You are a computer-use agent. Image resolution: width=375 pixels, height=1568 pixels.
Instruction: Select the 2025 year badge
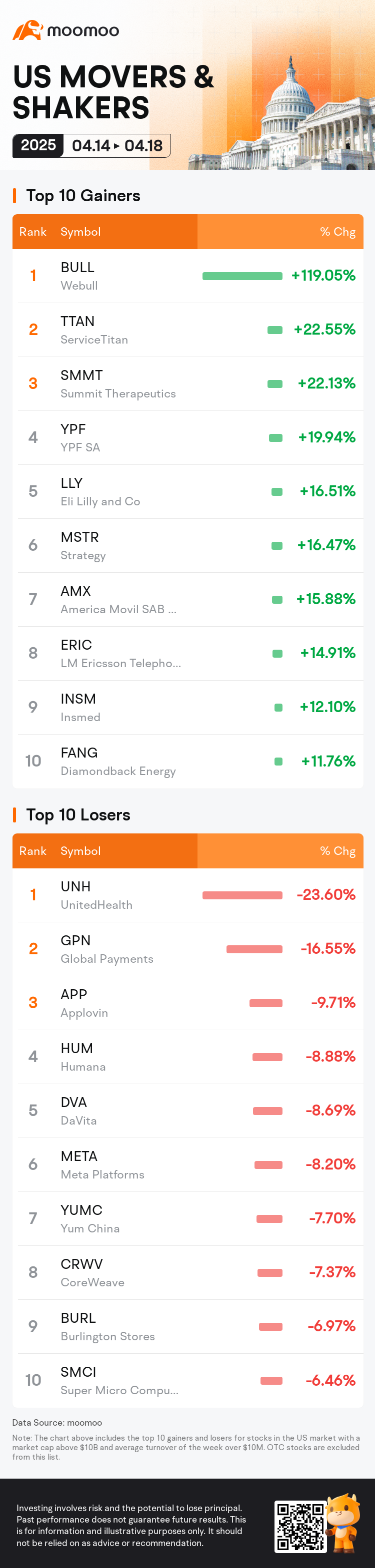click(38, 145)
